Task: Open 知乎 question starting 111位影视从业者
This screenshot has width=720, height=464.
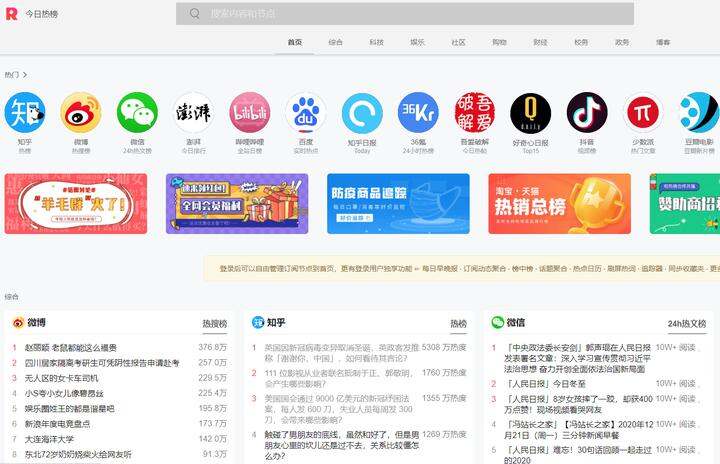Action: coord(338,378)
